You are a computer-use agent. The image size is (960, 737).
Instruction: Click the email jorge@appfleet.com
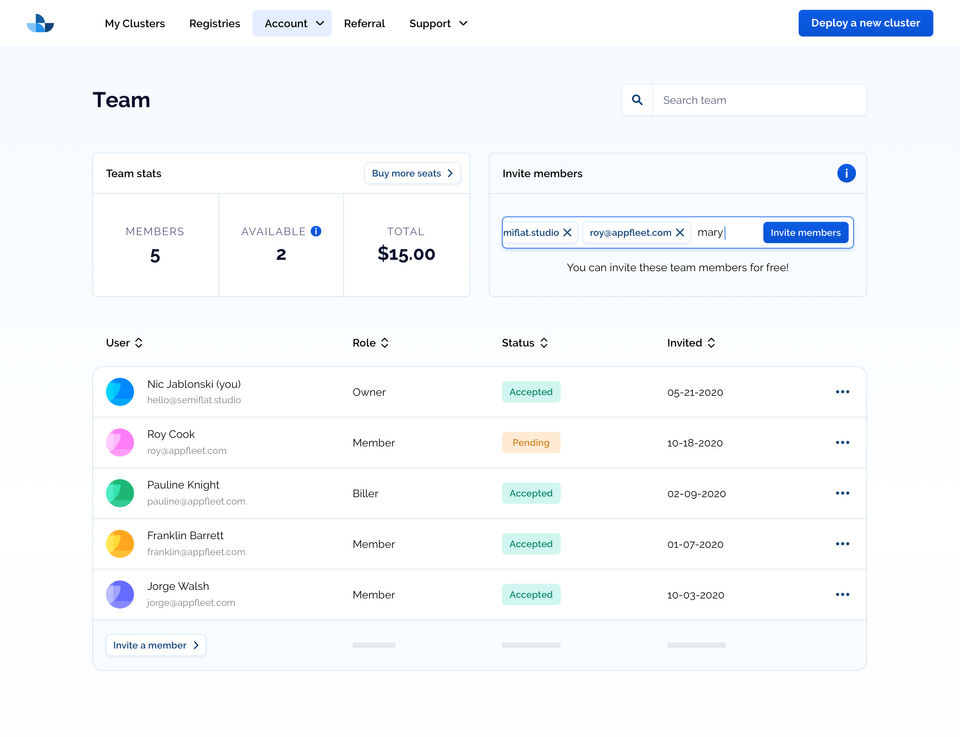click(191, 603)
